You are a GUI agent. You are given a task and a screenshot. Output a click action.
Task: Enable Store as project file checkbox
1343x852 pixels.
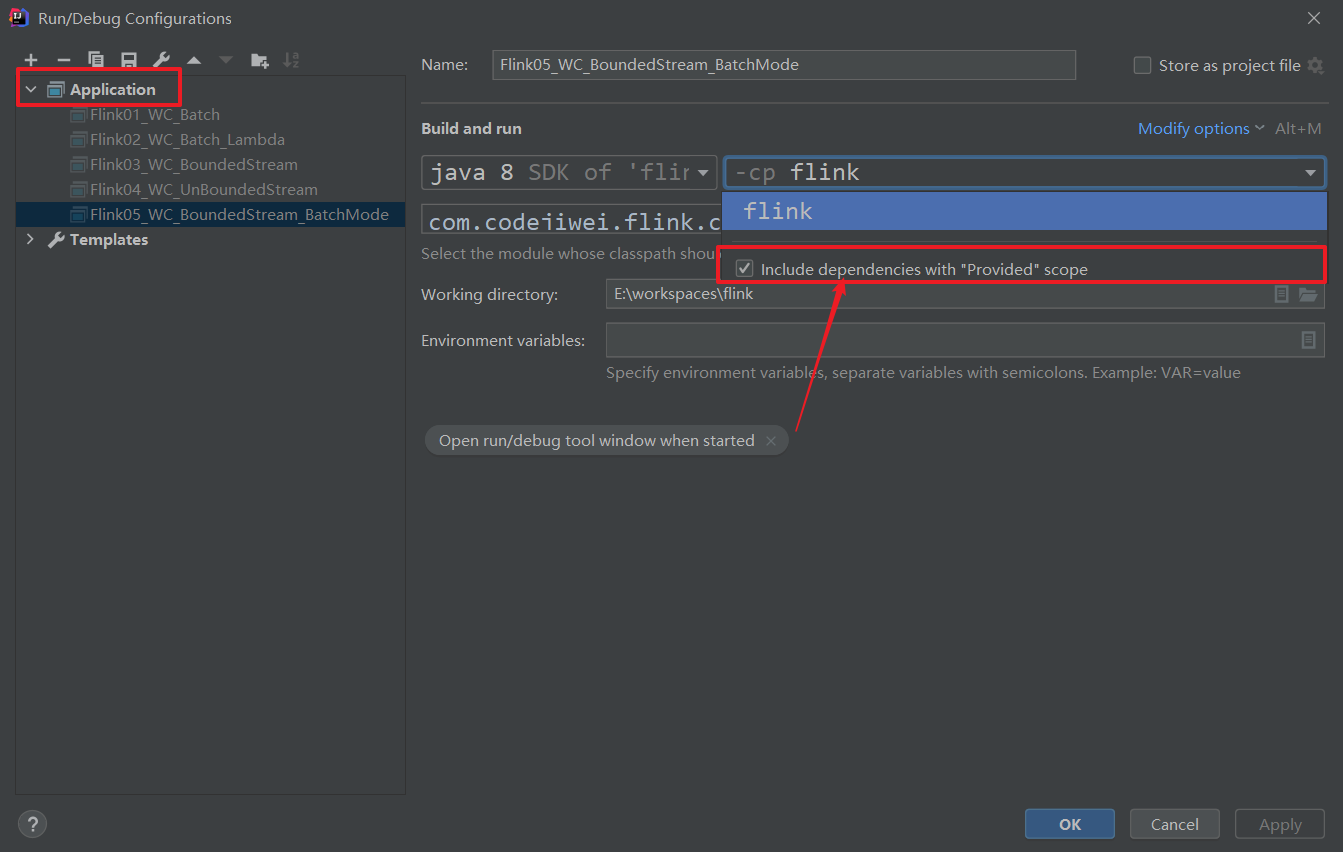click(x=1142, y=65)
